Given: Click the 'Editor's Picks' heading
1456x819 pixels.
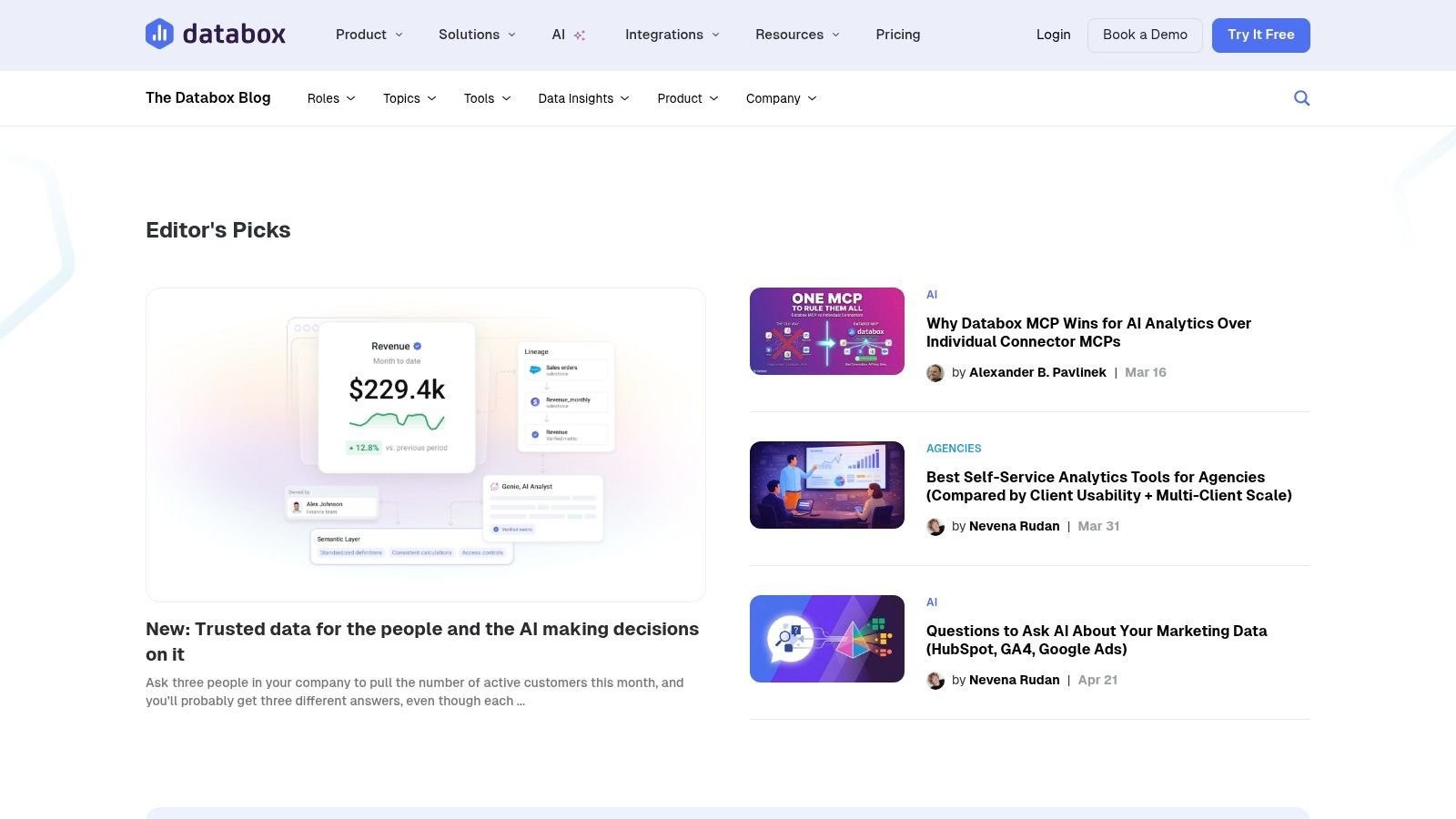Looking at the screenshot, I should pos(218,230).
